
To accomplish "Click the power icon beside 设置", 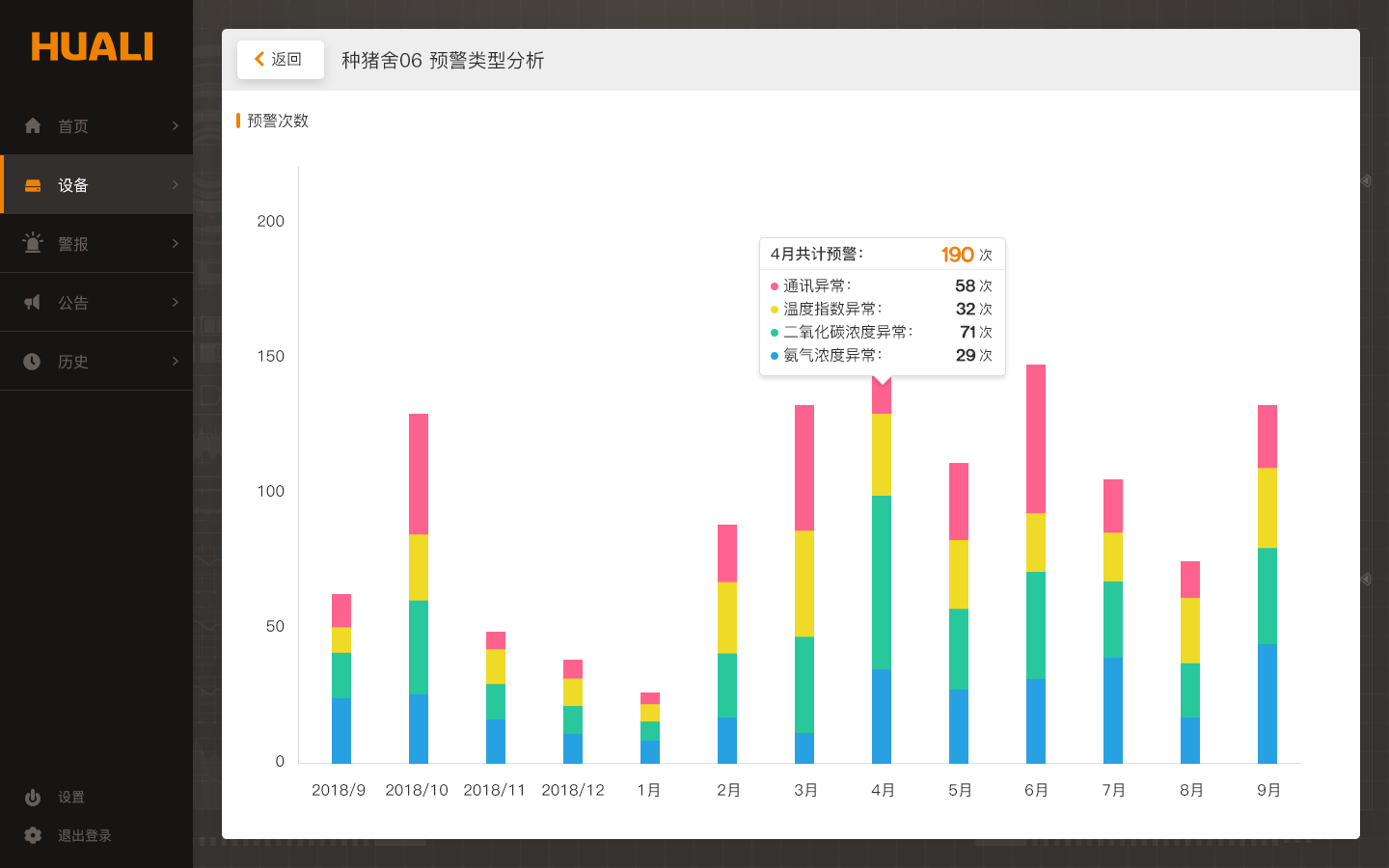I will point(33,798).
